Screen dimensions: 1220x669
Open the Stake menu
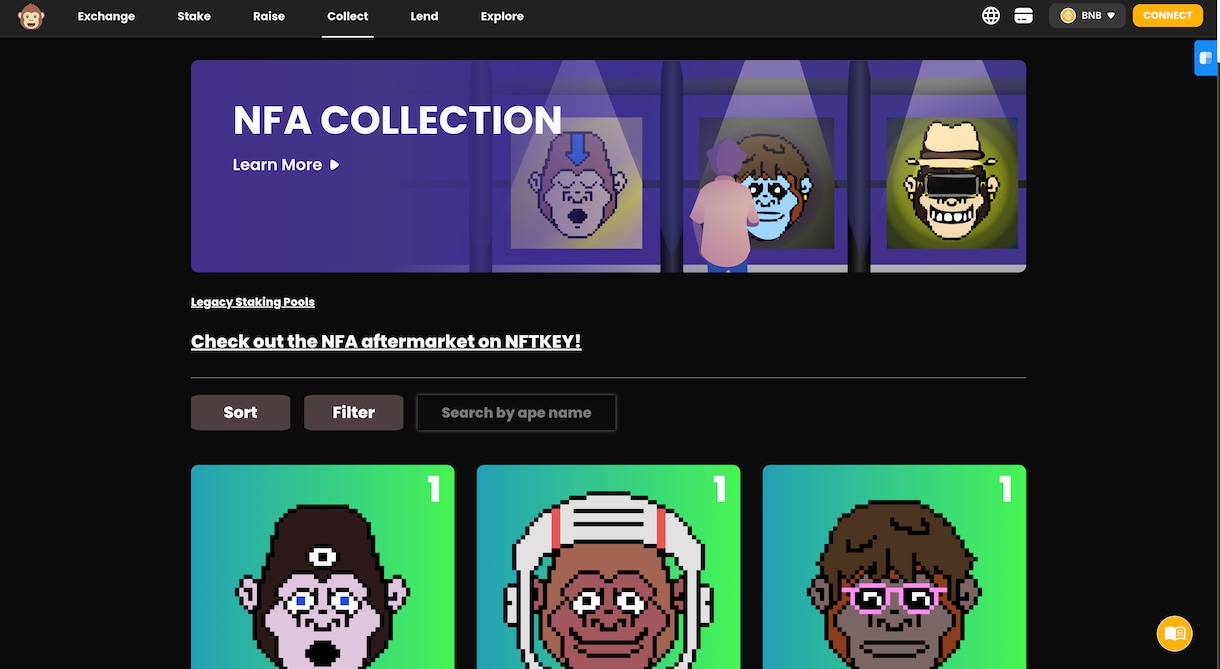tap(194, 16)
